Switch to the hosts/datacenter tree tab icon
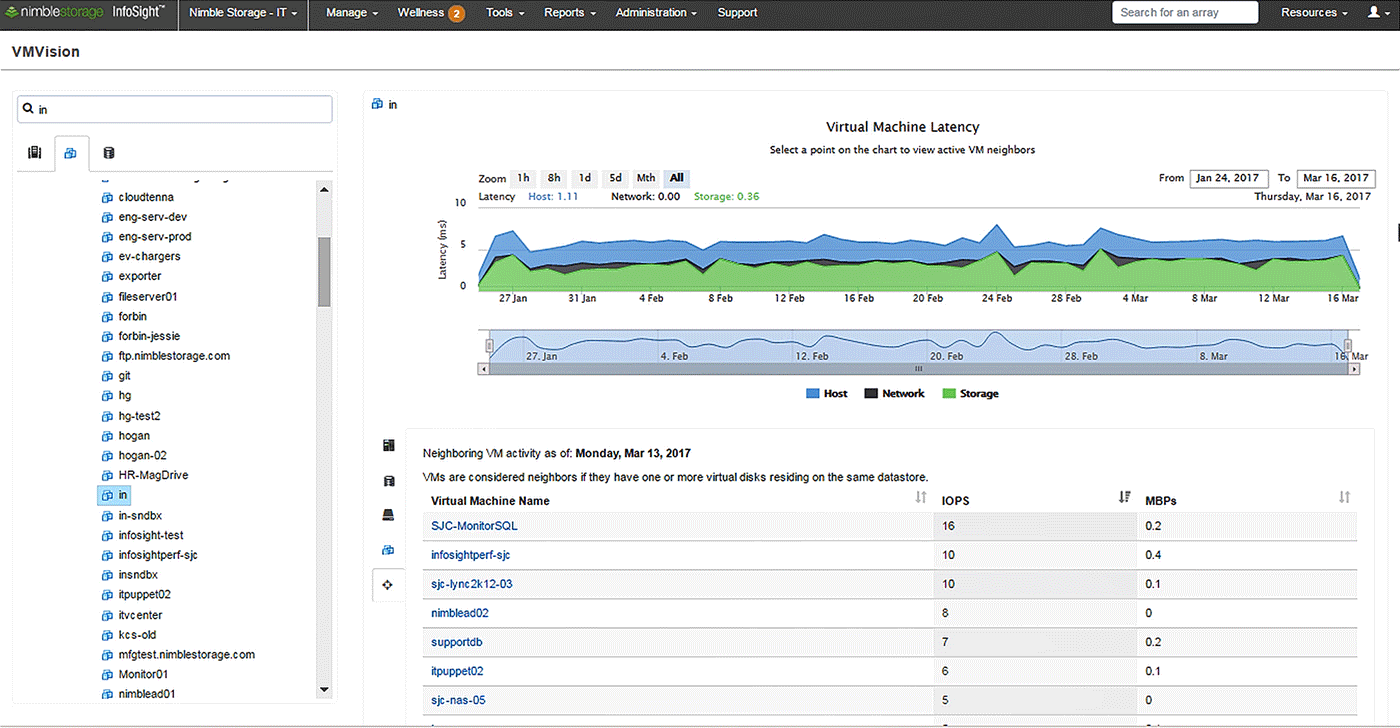 (35, 153)
